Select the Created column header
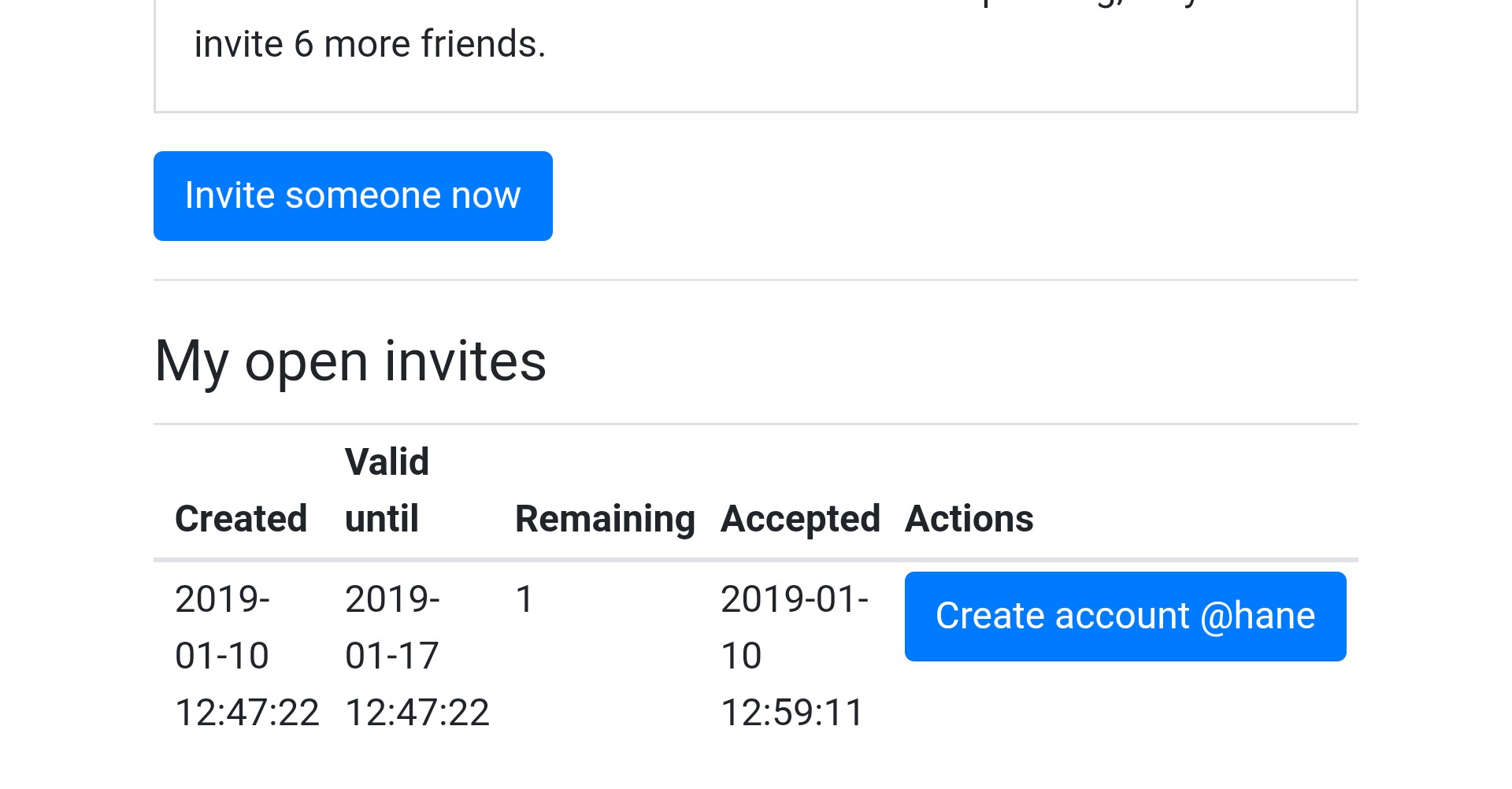1512x789 pixels. [241, 519]
